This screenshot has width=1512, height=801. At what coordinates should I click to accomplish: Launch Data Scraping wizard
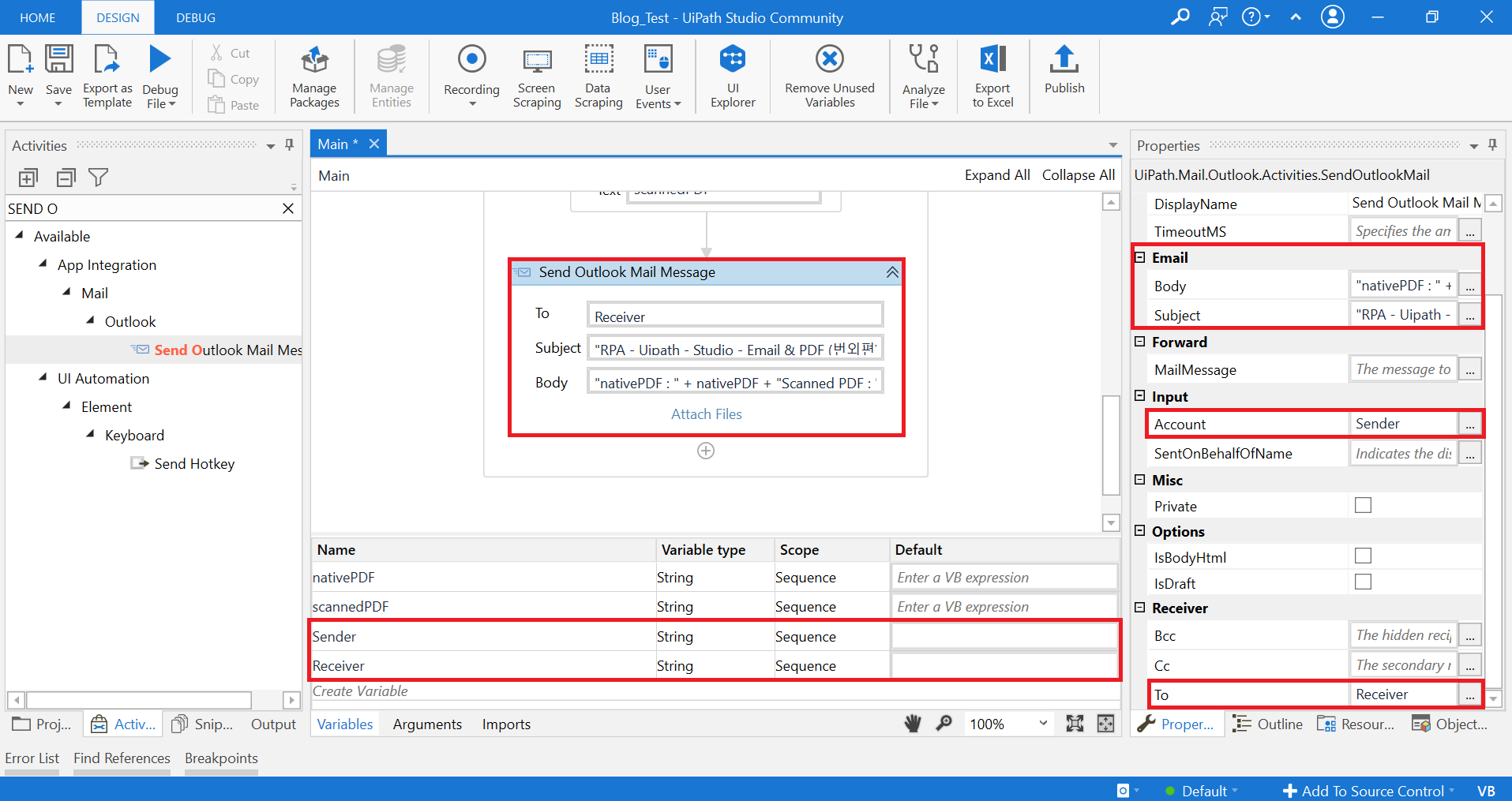coord(598,77)
